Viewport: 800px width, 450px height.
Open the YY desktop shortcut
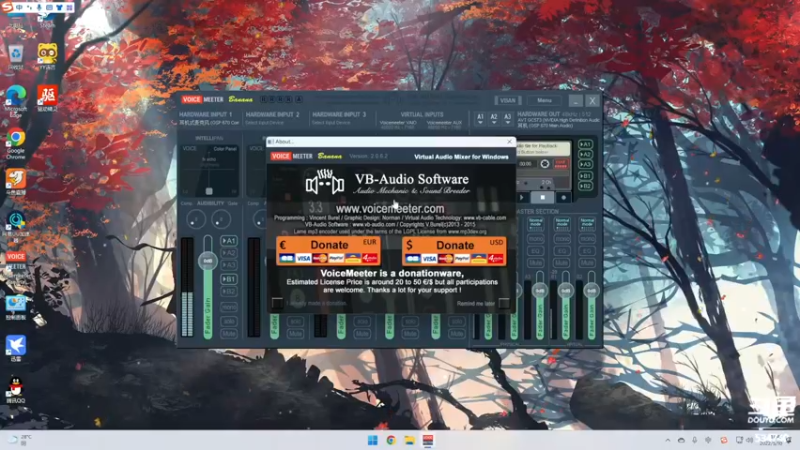point(47,56)
